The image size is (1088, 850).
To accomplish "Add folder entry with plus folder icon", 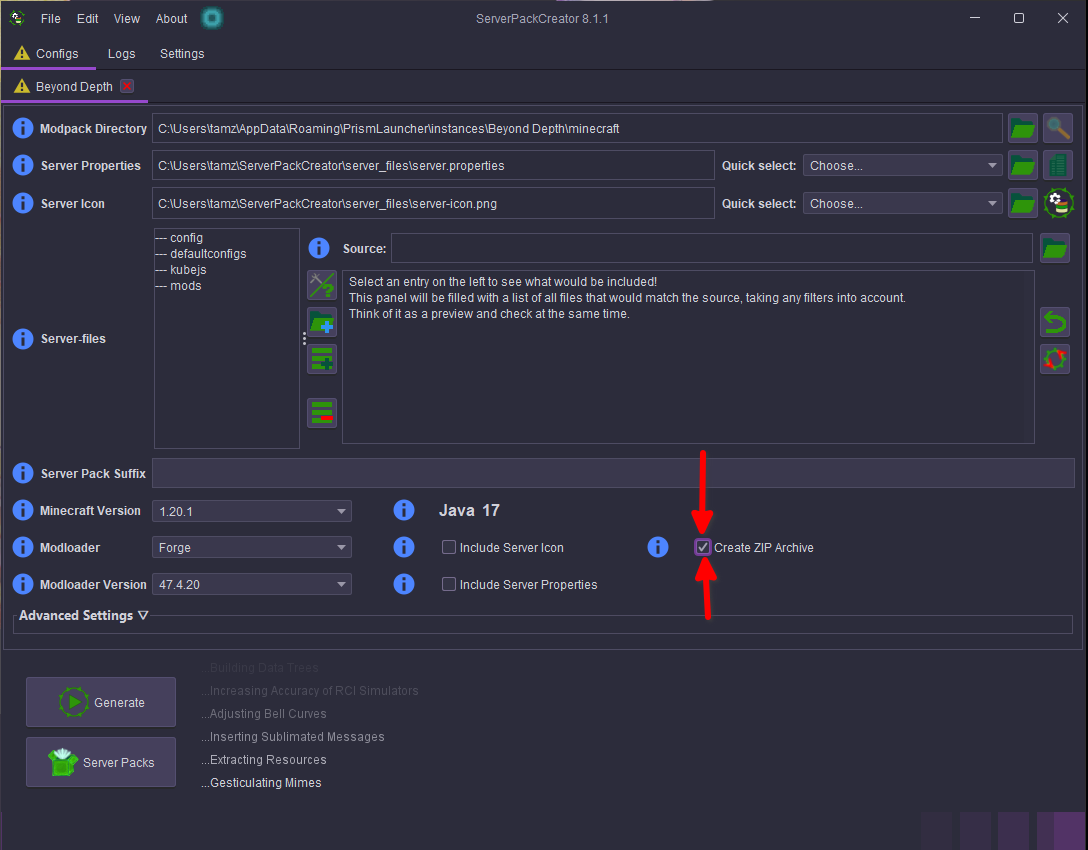I will [x=322, y=322].
